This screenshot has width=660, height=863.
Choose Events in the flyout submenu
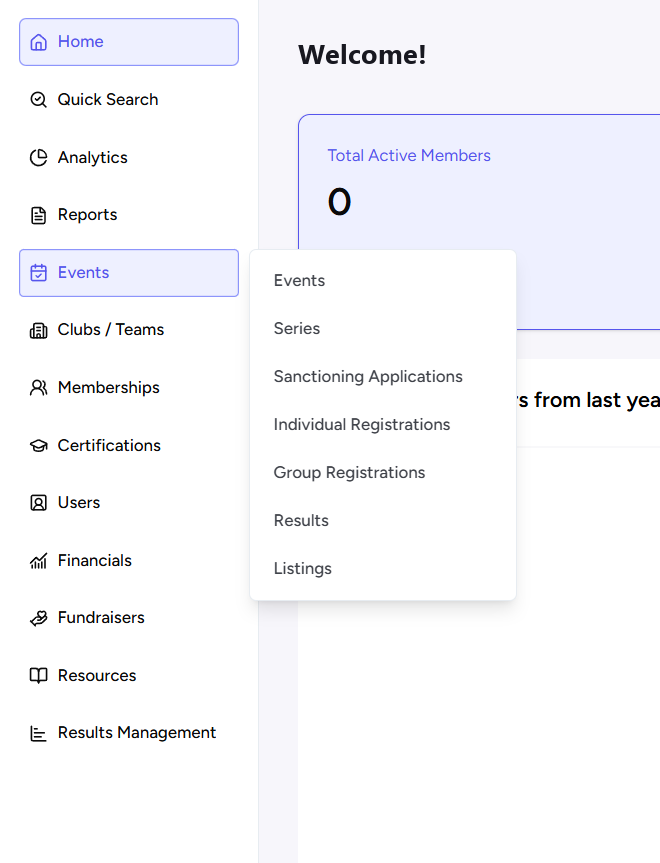pos(383,281)
